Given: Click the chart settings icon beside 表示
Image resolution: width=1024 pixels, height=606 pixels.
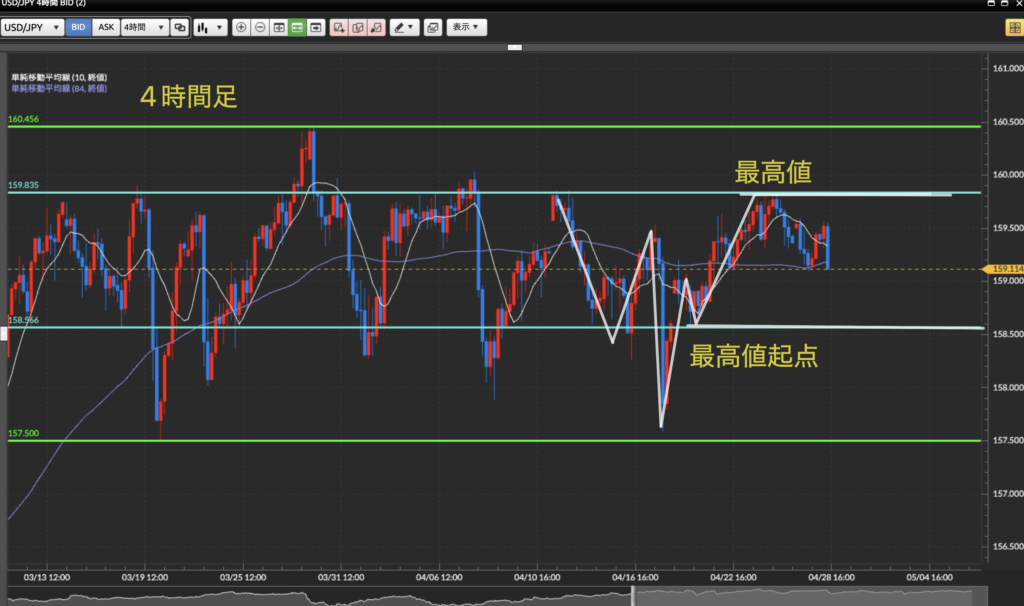Looking at the screenshot, I should tap(432, 28).
